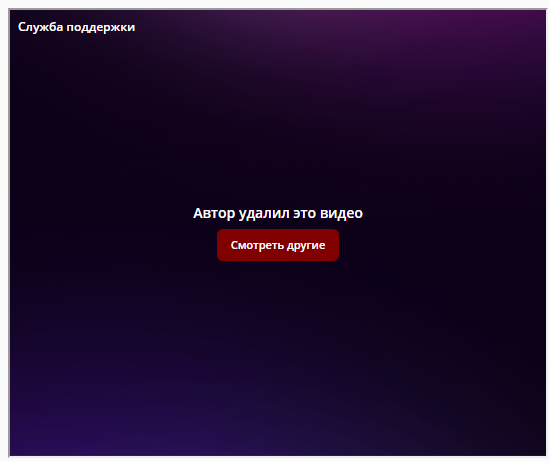Click the word видео in the message
This screenshot has width=550, height=461.
coord(341,213)
